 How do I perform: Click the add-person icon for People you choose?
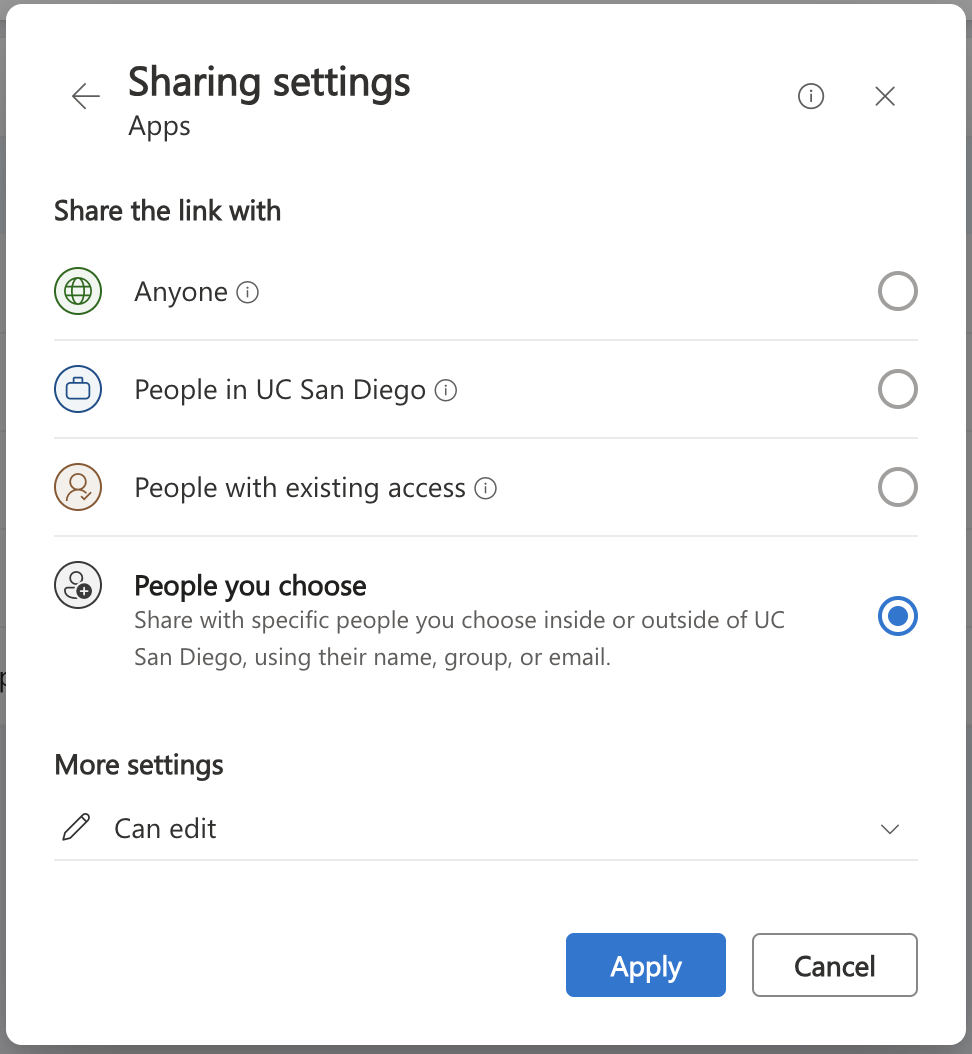pyautogui.click(x=77, y=585)
